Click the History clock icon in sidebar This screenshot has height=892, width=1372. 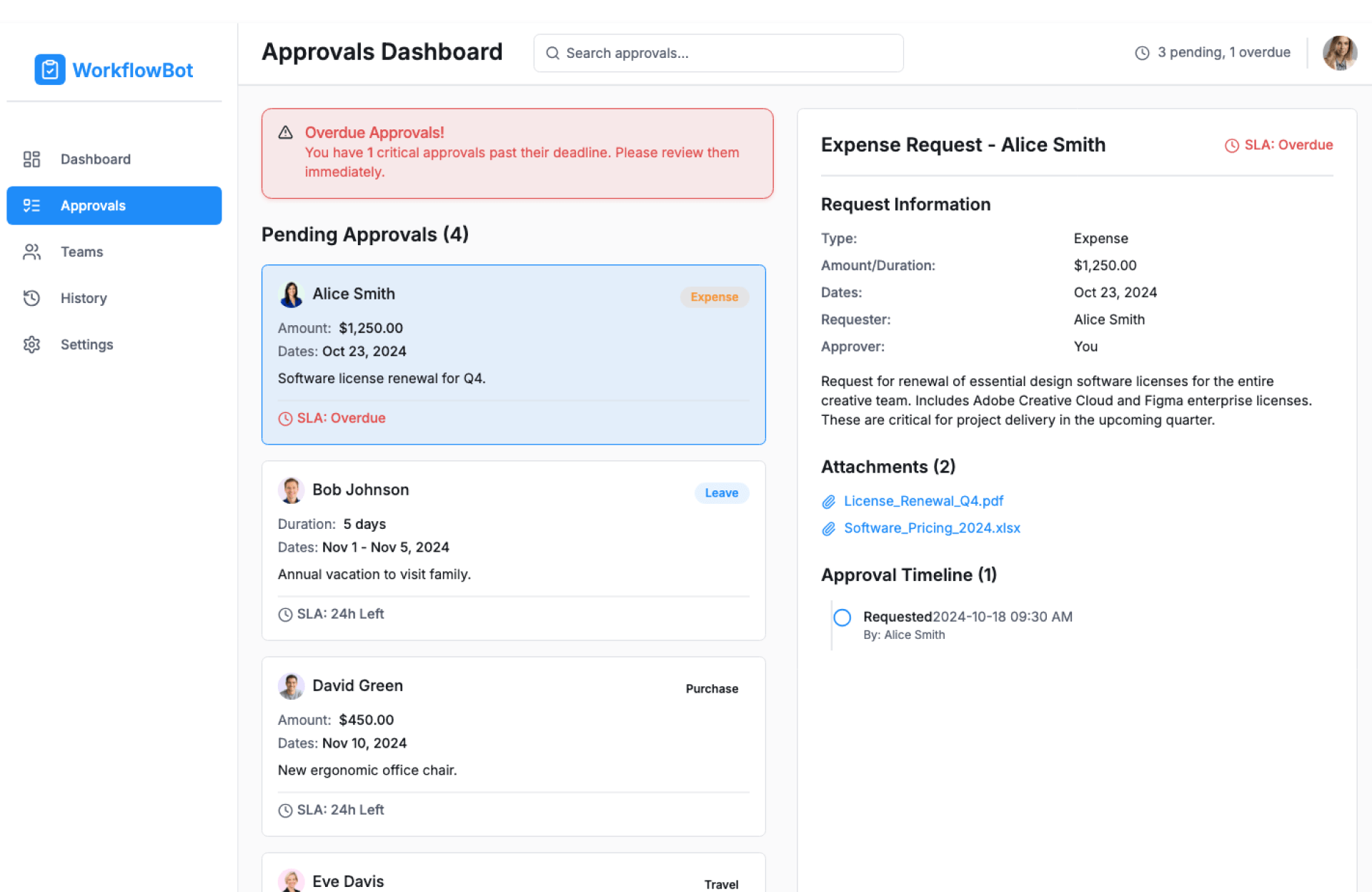tap(31, 298)
